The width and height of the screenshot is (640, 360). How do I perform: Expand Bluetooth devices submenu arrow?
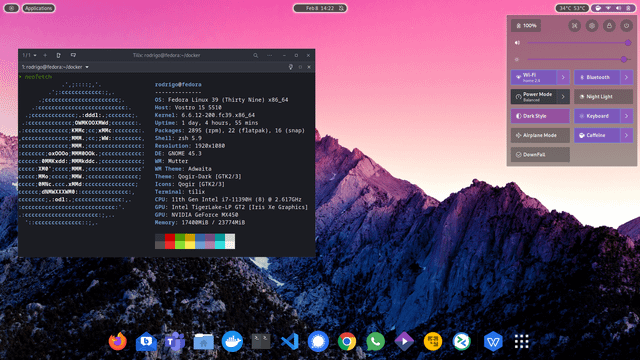(x=627, y=77)
